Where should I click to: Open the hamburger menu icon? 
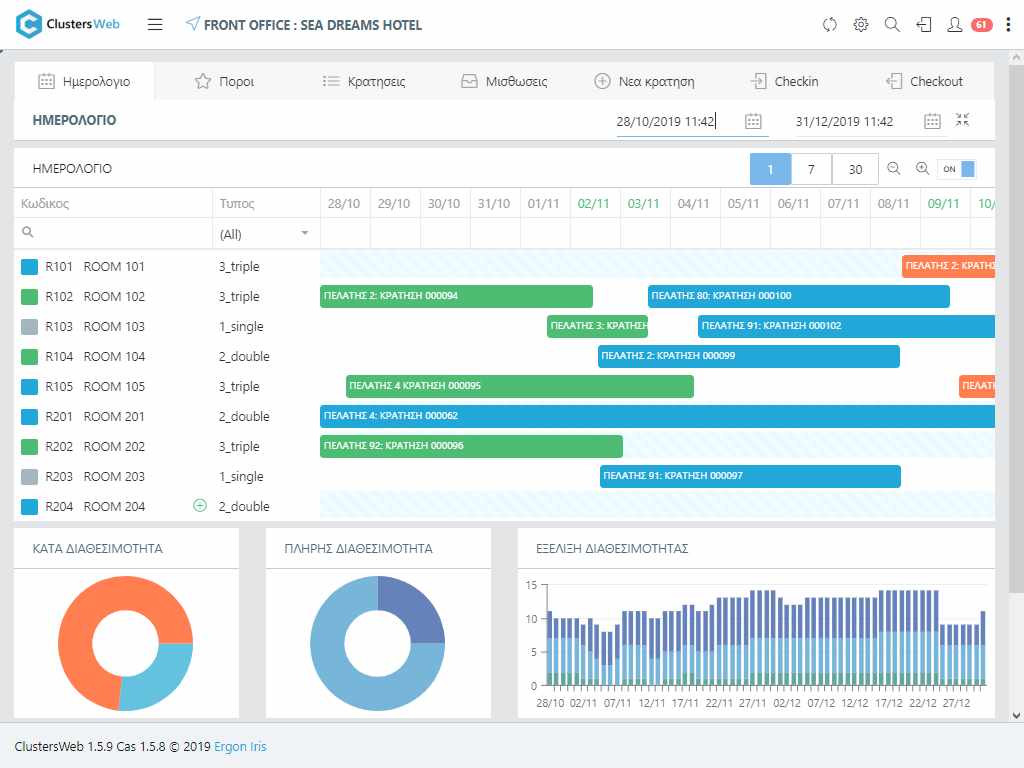[x=155, y=25]
